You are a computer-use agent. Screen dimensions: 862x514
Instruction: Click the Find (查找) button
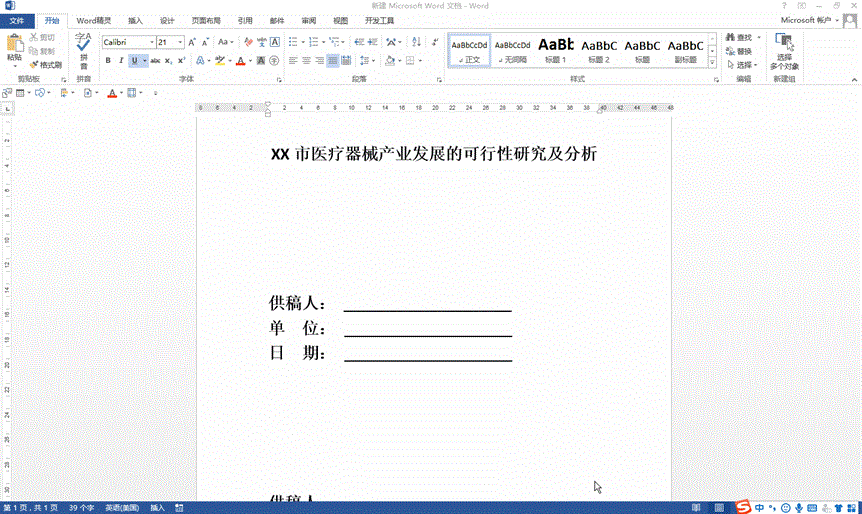point(740,38)
